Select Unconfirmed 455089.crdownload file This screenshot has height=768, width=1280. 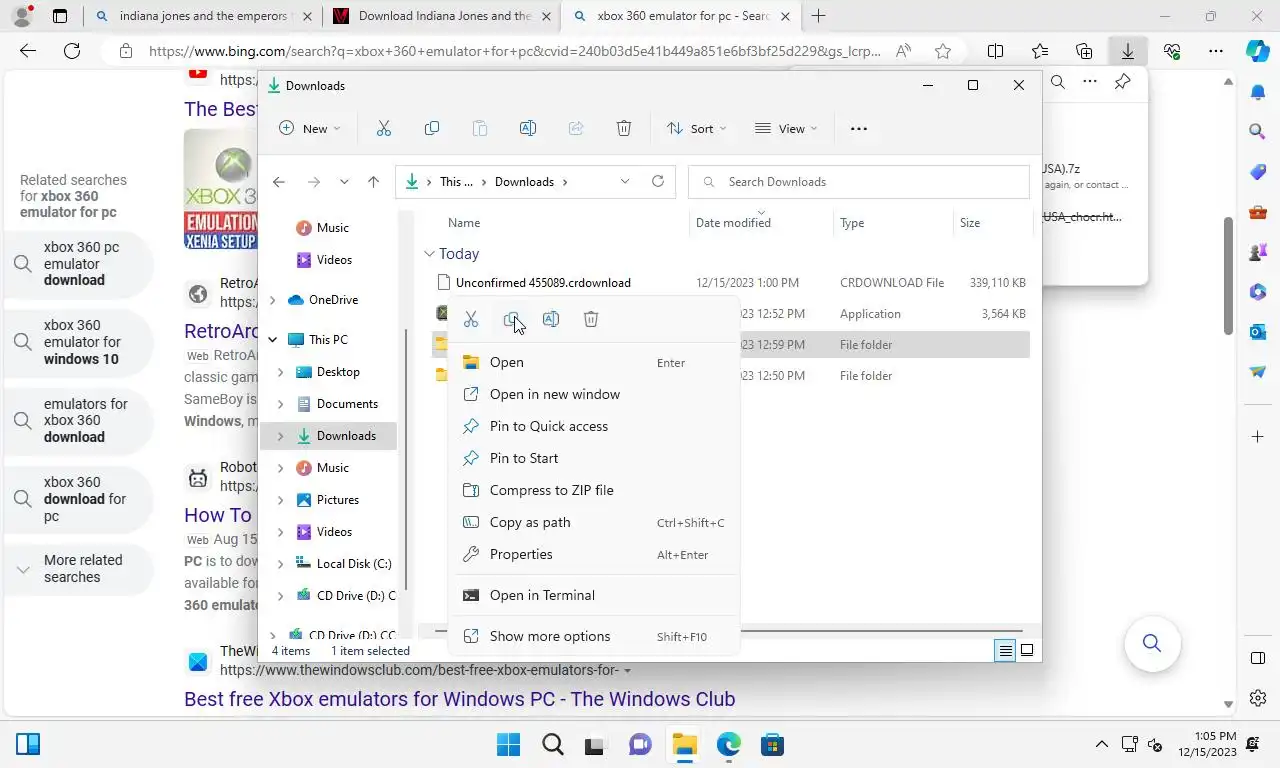[x=732, y=283]
